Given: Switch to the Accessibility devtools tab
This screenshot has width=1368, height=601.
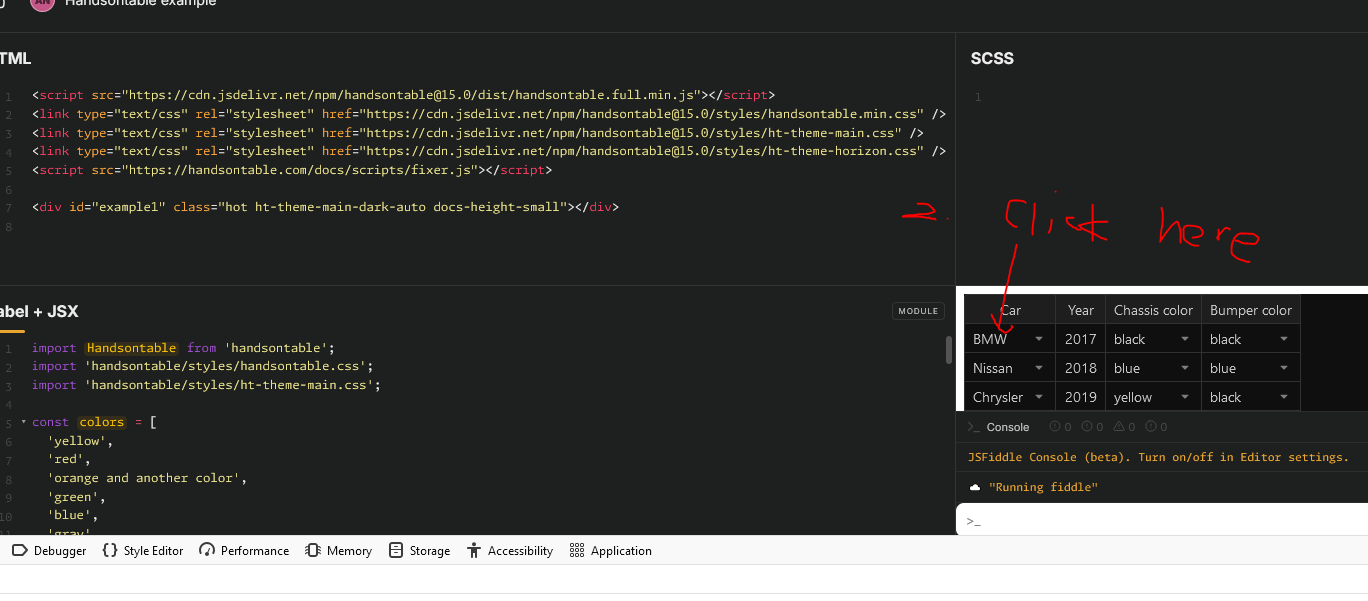Looking at the screenshot, I should click(510, 551).
